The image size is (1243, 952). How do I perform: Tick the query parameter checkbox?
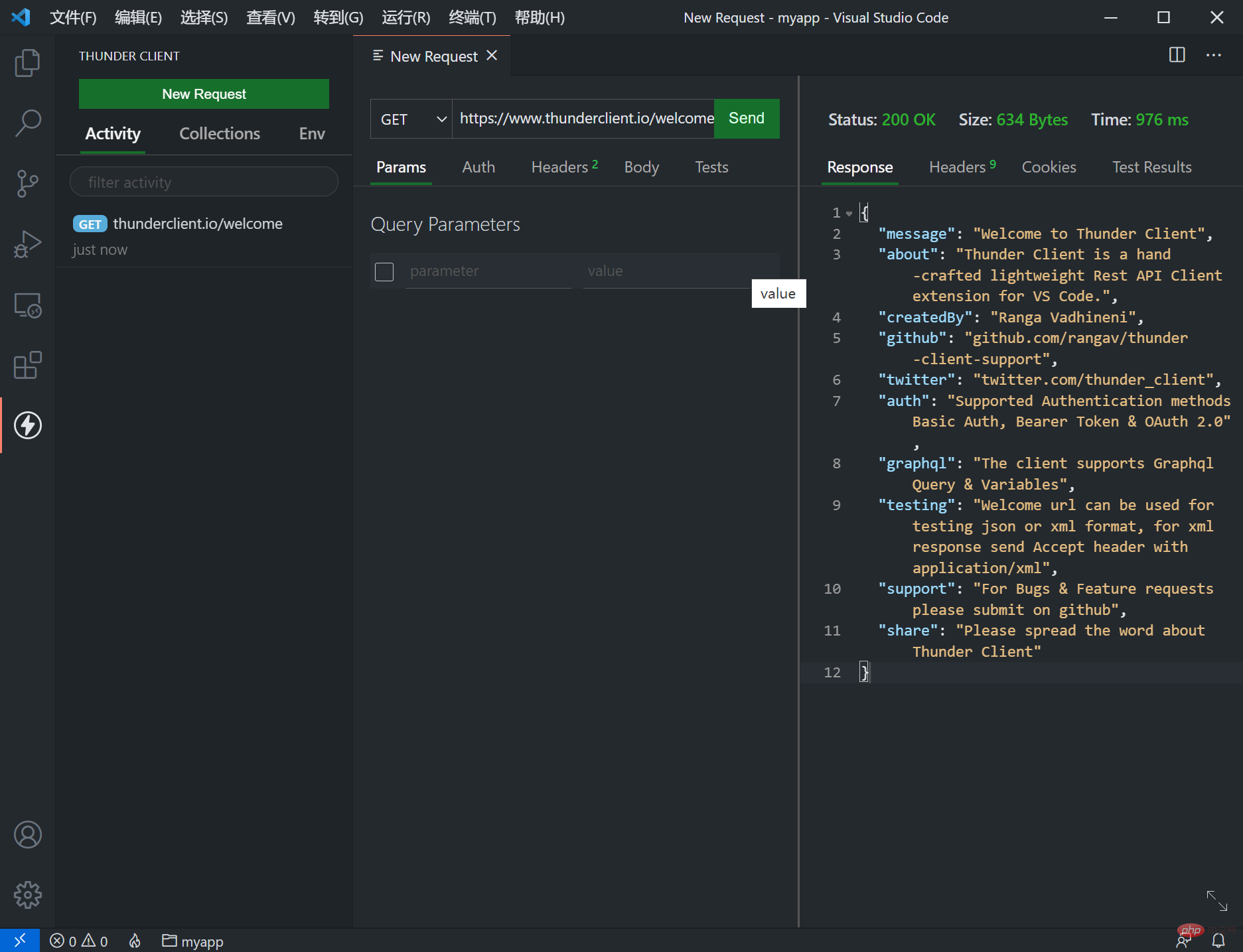click(384, 271)
